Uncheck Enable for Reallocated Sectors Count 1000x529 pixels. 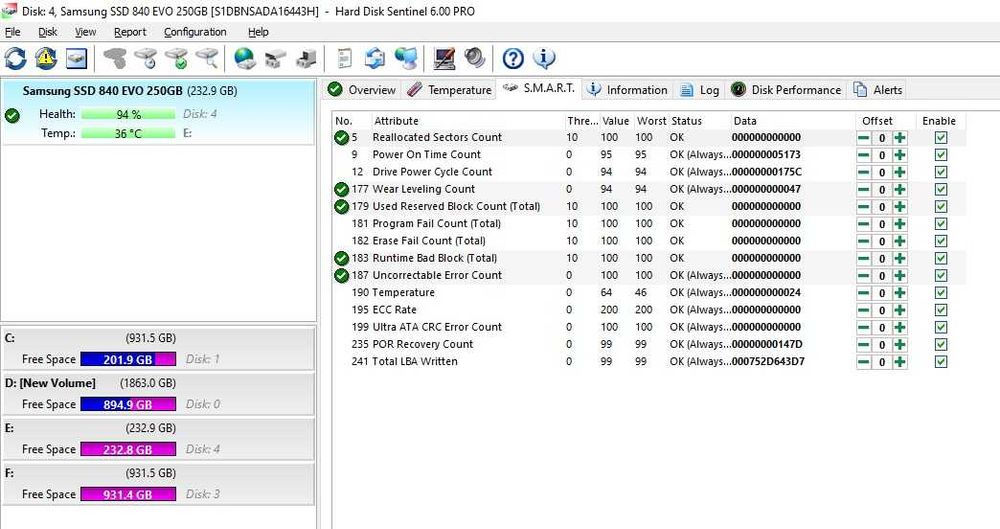point(941,138)
